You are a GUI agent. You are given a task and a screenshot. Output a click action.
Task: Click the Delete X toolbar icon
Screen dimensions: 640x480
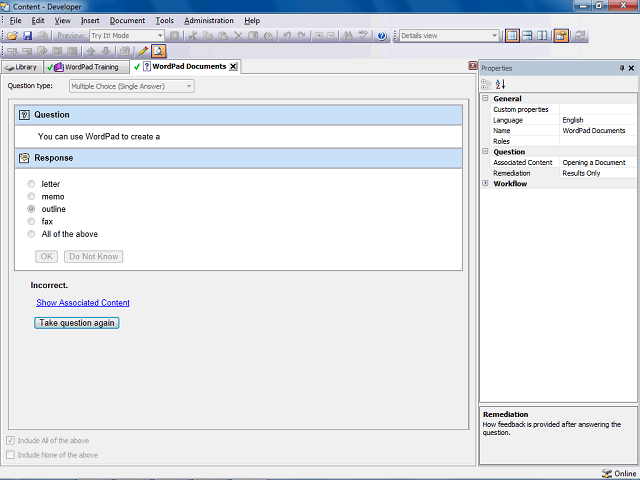[x=238, y=36]
